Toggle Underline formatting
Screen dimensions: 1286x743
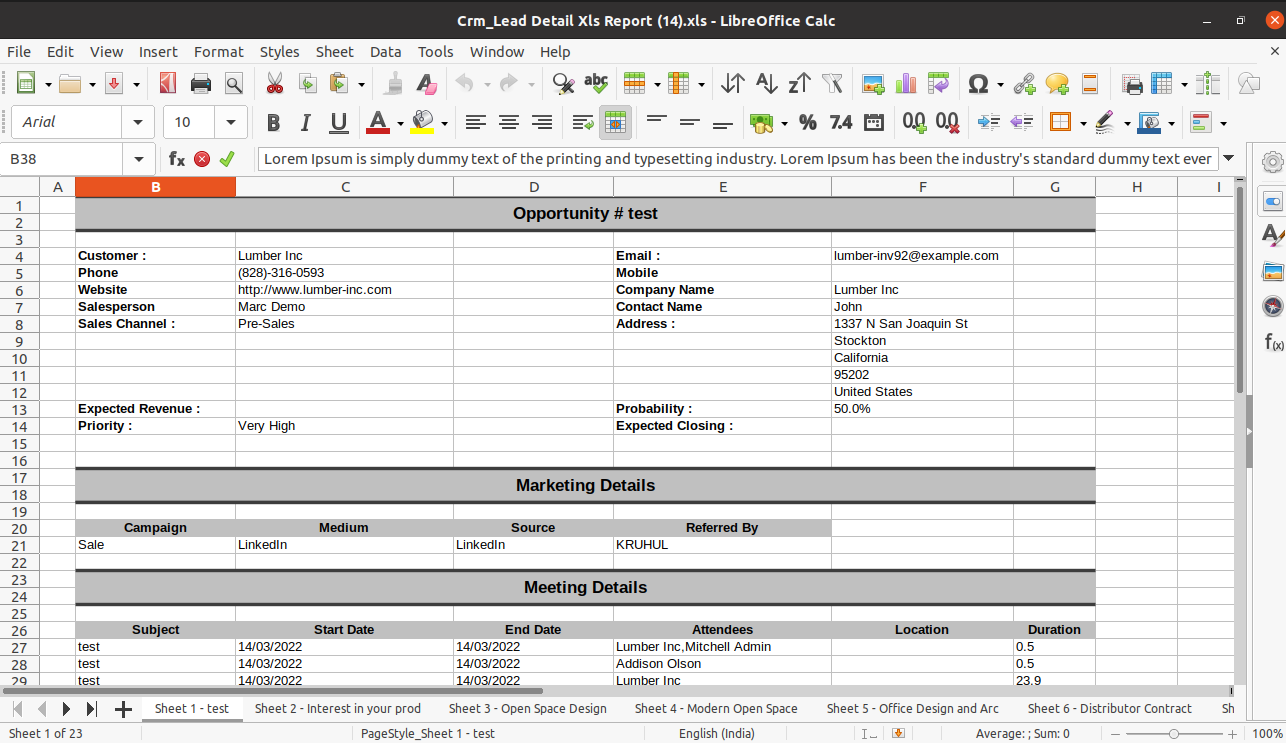(339, 122)
